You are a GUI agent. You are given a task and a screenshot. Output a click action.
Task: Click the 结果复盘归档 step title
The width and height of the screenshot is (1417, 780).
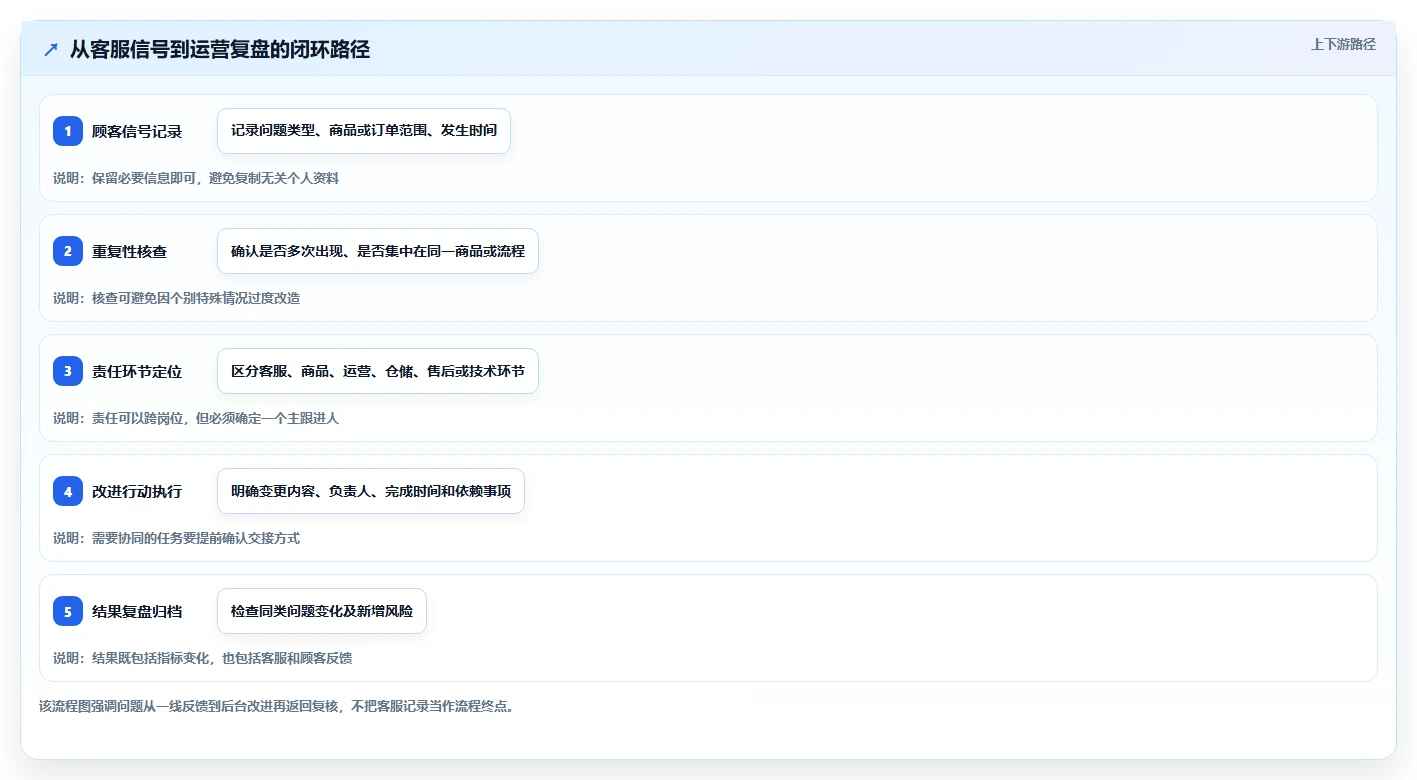coord(137,611)
